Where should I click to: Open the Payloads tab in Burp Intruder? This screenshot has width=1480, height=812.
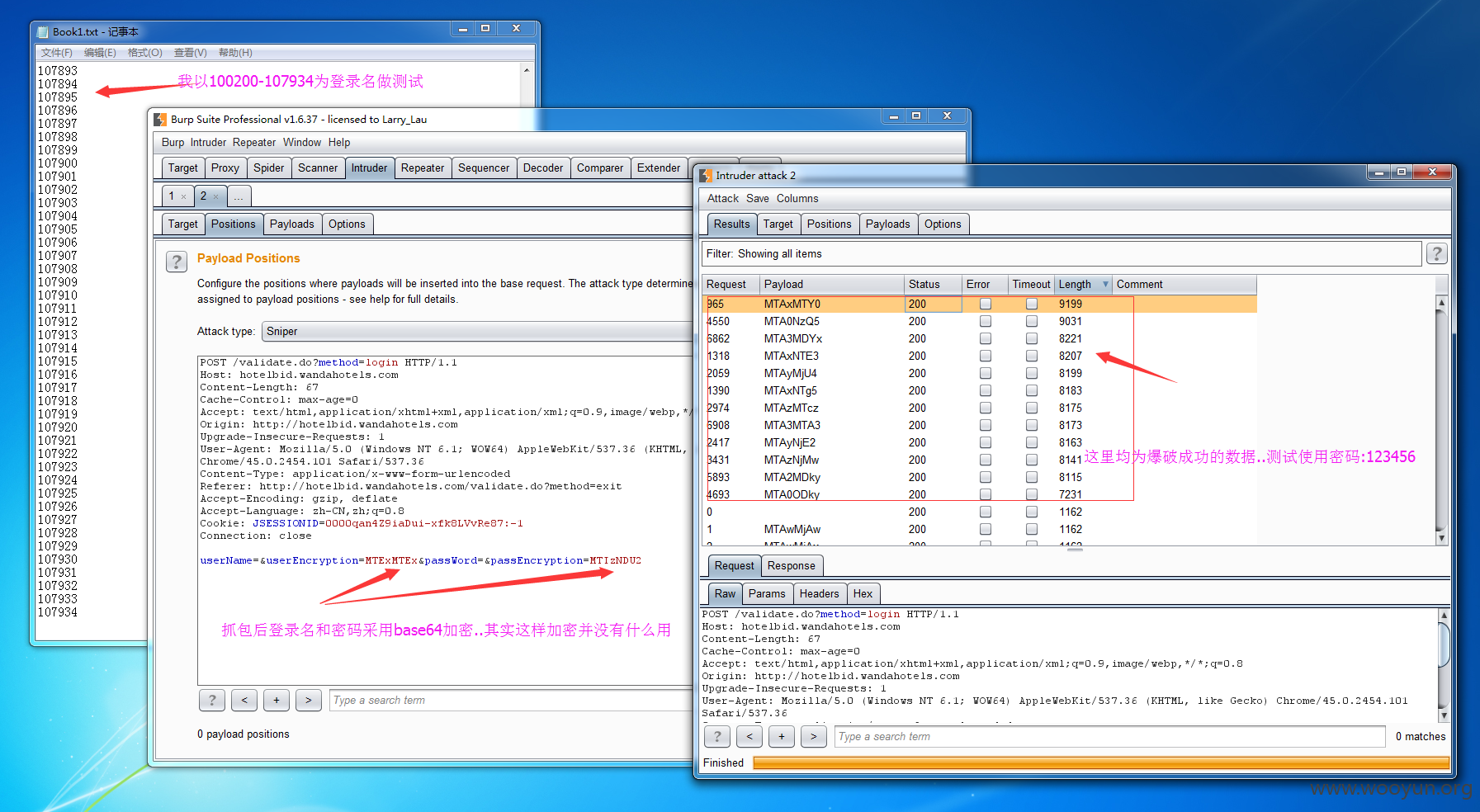click(292, 224)
